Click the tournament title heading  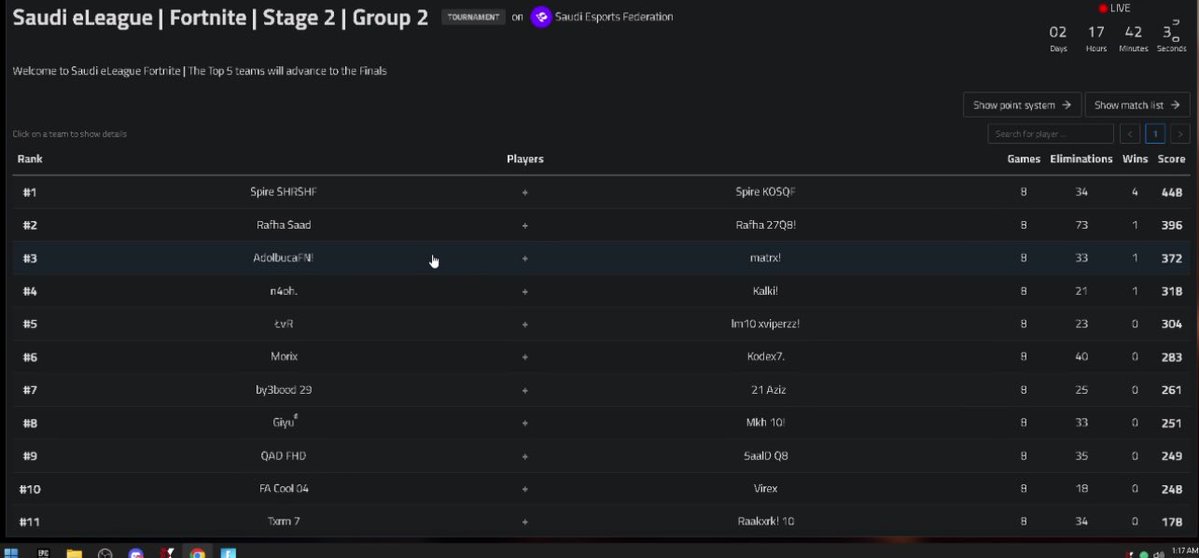pyautogui.click(x=220, y=18)
